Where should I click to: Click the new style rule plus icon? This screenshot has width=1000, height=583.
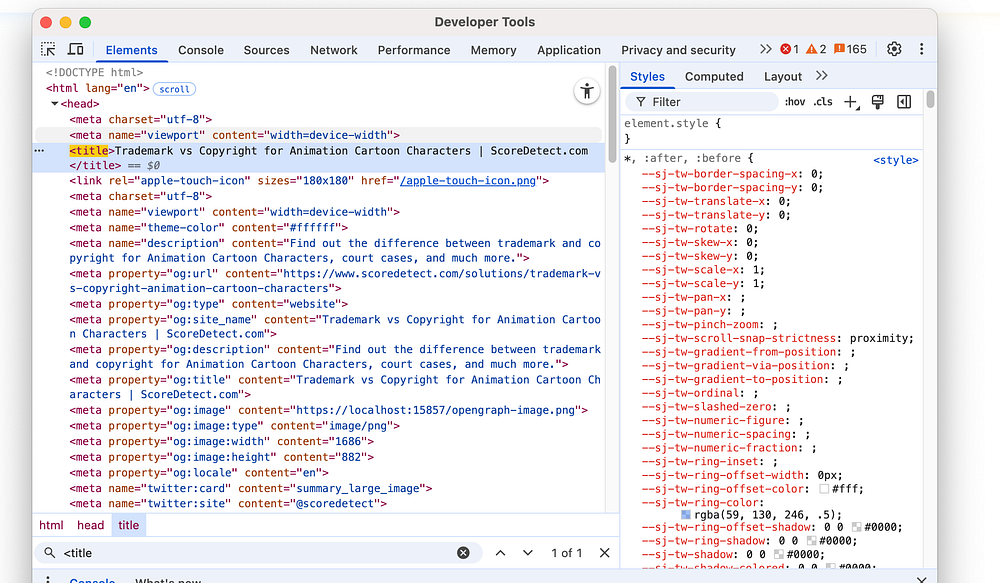850,102
